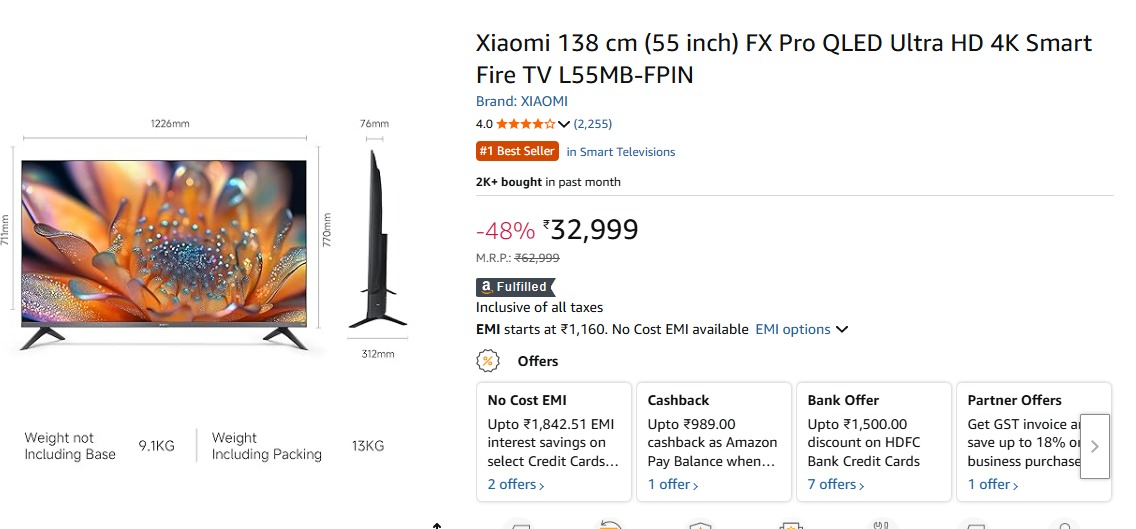Image resolution: width=1136 pixels, height=529 pixels.
Task: Click the Amazon Fulfilled badge
Action: (x=515, y=287)
